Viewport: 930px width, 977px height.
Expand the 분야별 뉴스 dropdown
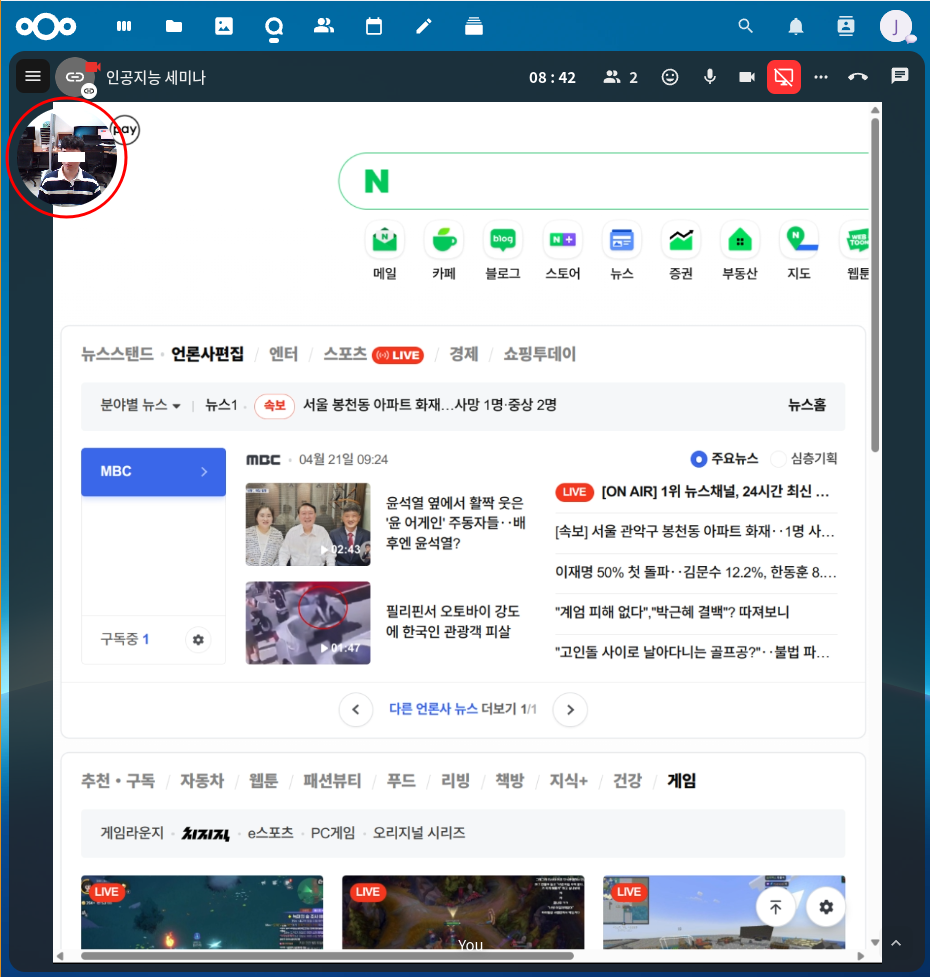(x=140, y=405)
